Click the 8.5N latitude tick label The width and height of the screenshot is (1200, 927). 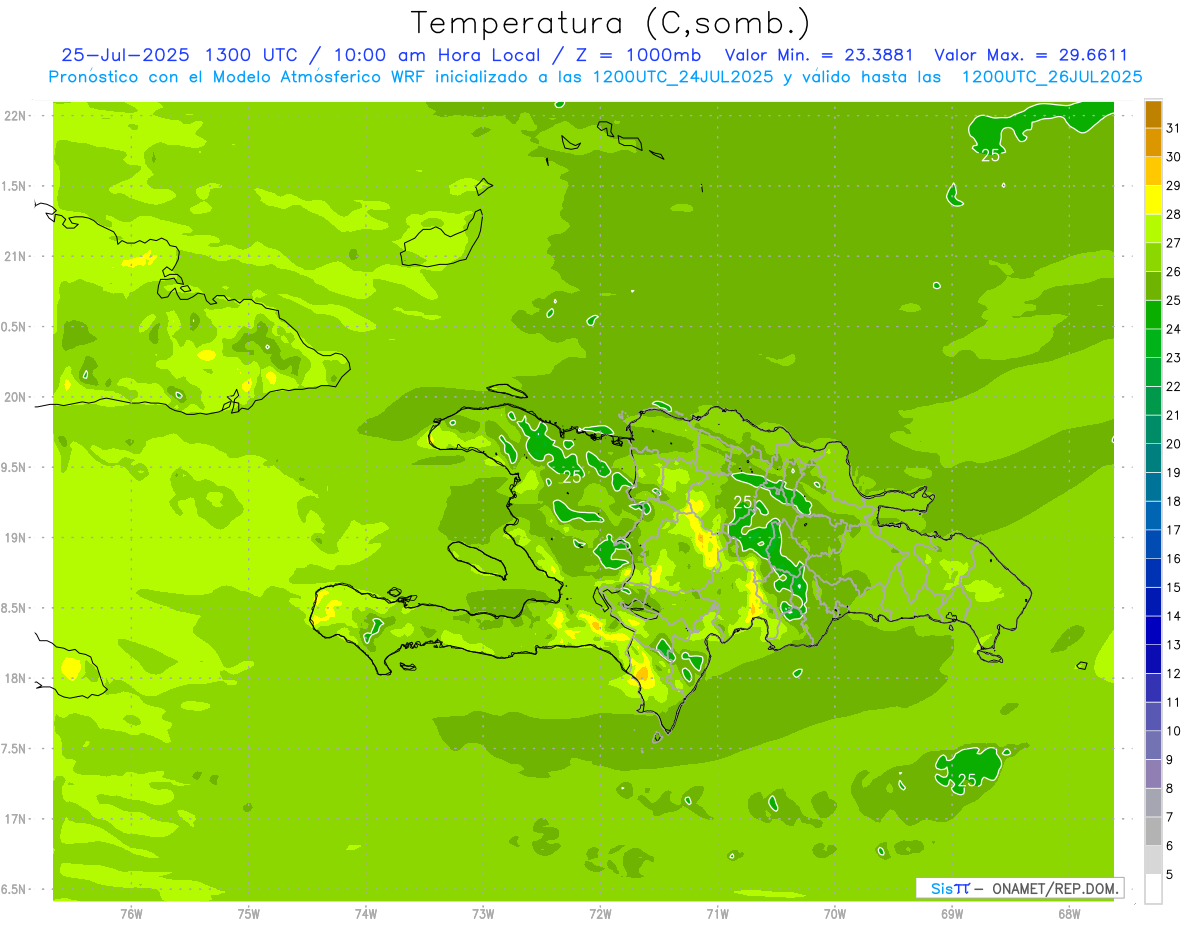15,608
